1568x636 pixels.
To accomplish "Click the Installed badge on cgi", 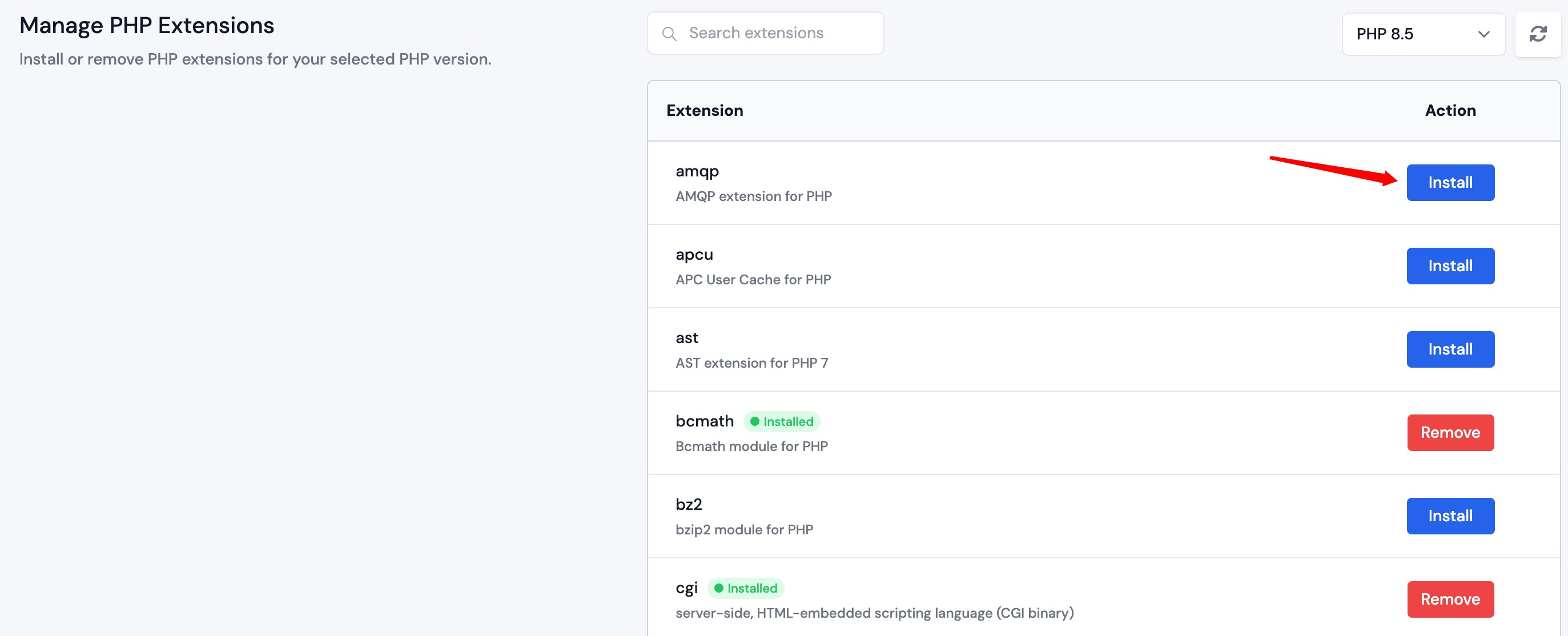I will 746,588.
